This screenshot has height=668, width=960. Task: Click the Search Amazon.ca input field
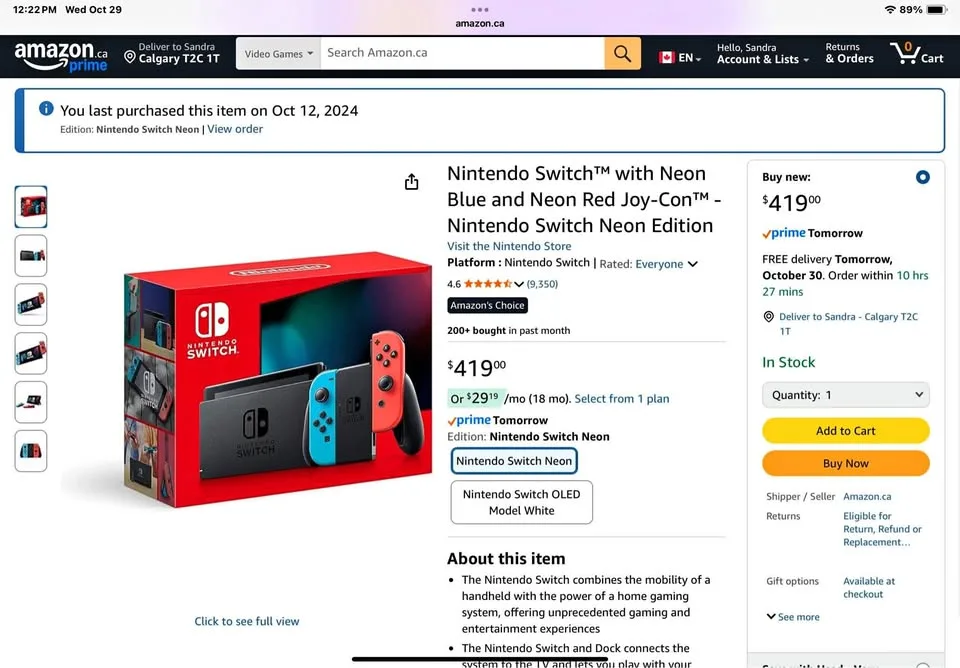(x=462, y=53)
